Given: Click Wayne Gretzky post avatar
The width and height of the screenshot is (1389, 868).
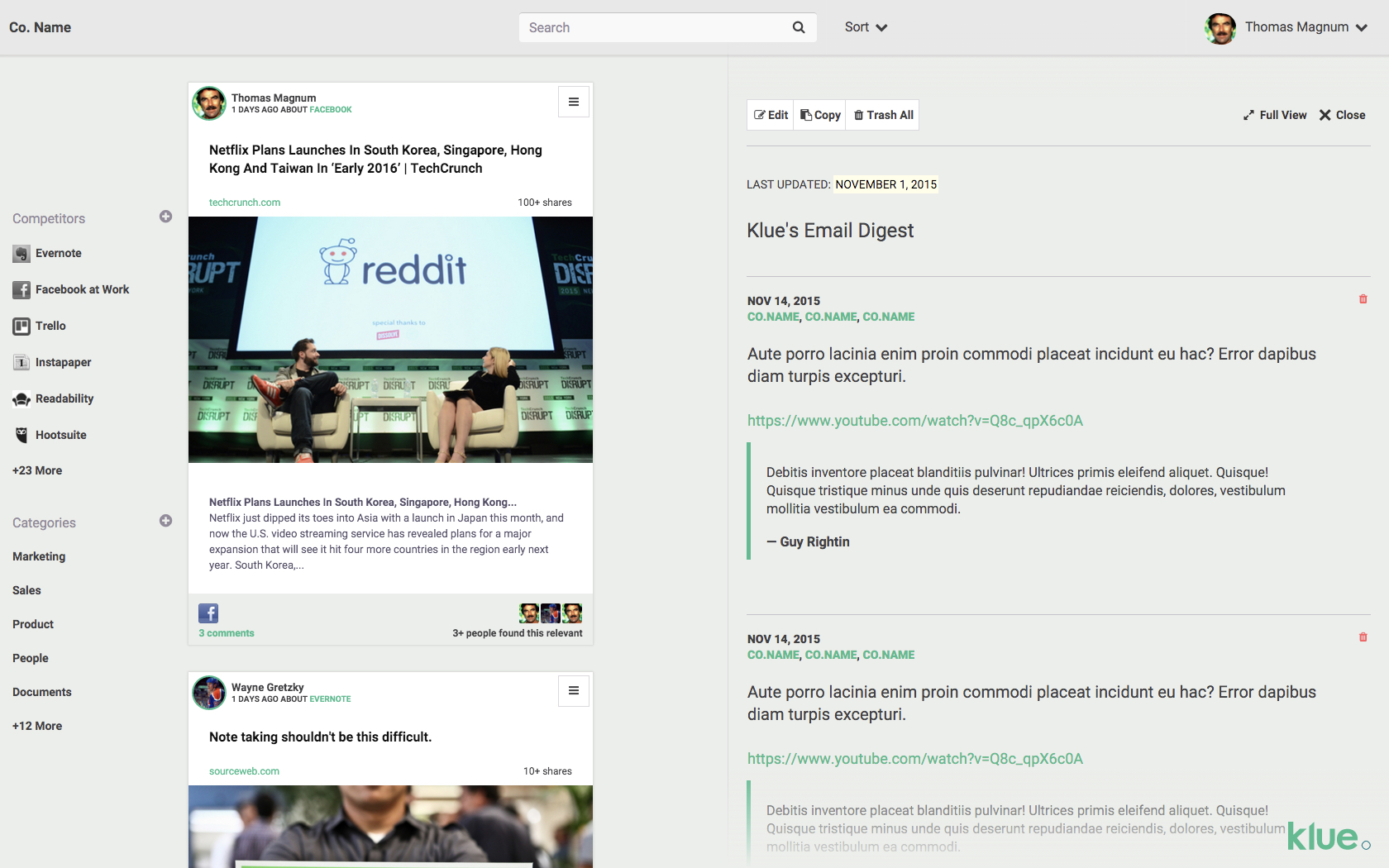Looking at the screenshot, I should 209,693.
